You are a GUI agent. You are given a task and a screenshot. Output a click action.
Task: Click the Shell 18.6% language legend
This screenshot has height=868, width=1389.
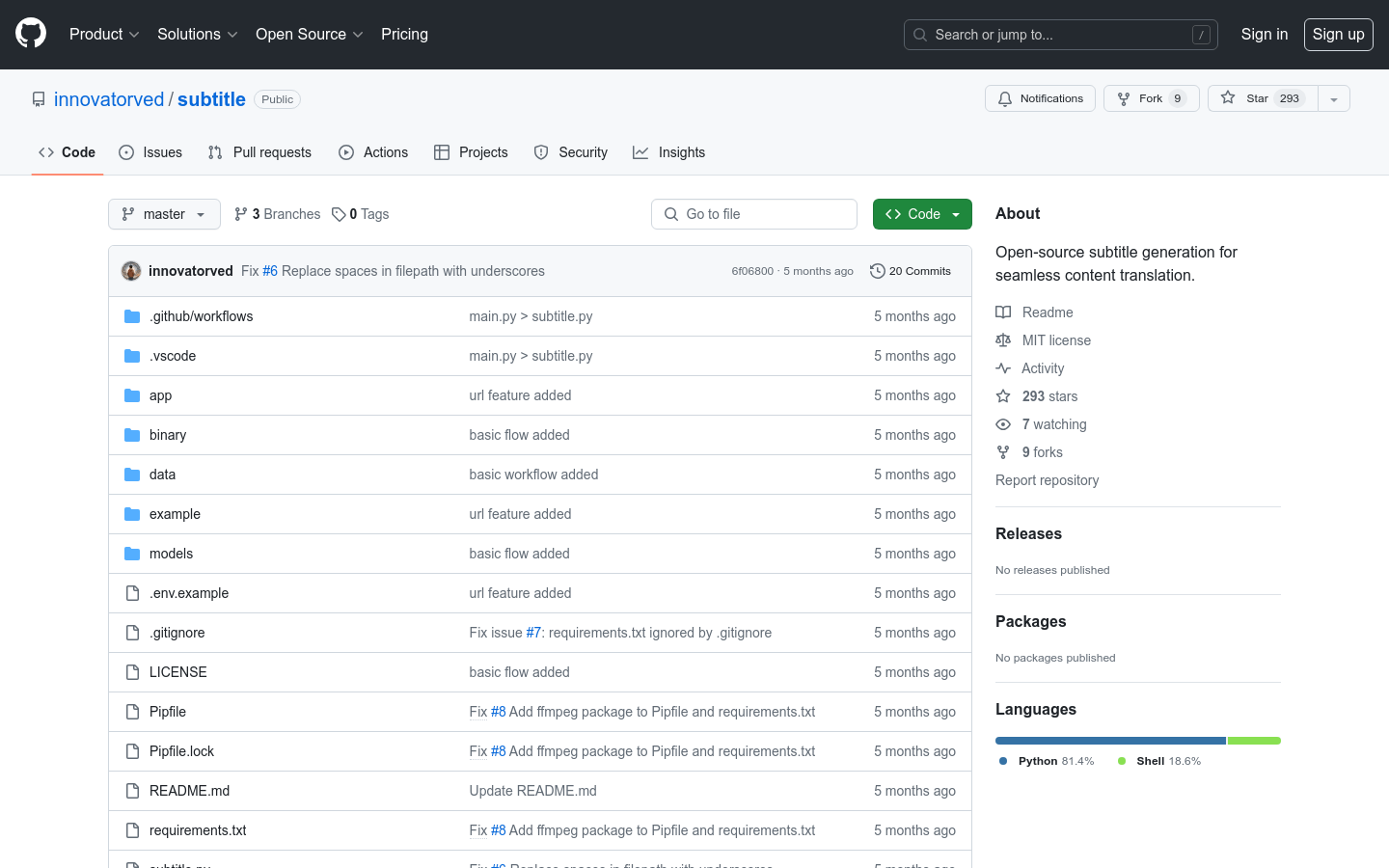pos(1159,761)
